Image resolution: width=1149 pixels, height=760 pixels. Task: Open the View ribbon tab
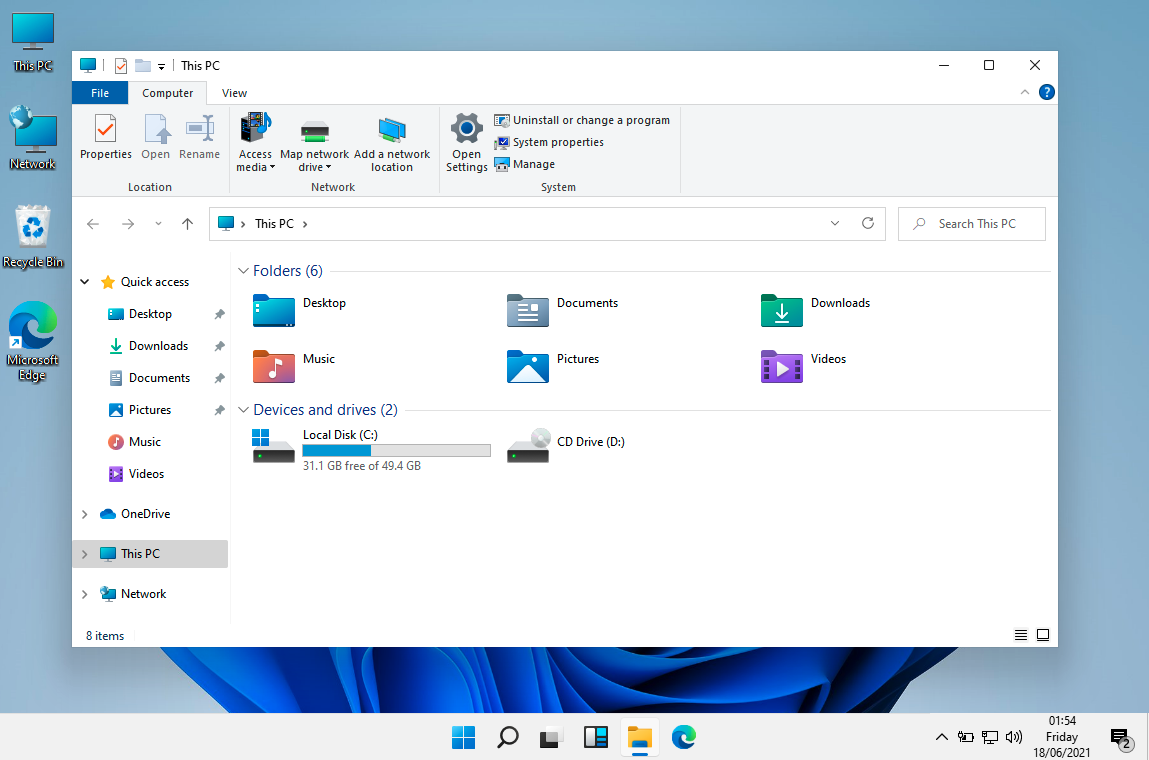pos(234,93)
